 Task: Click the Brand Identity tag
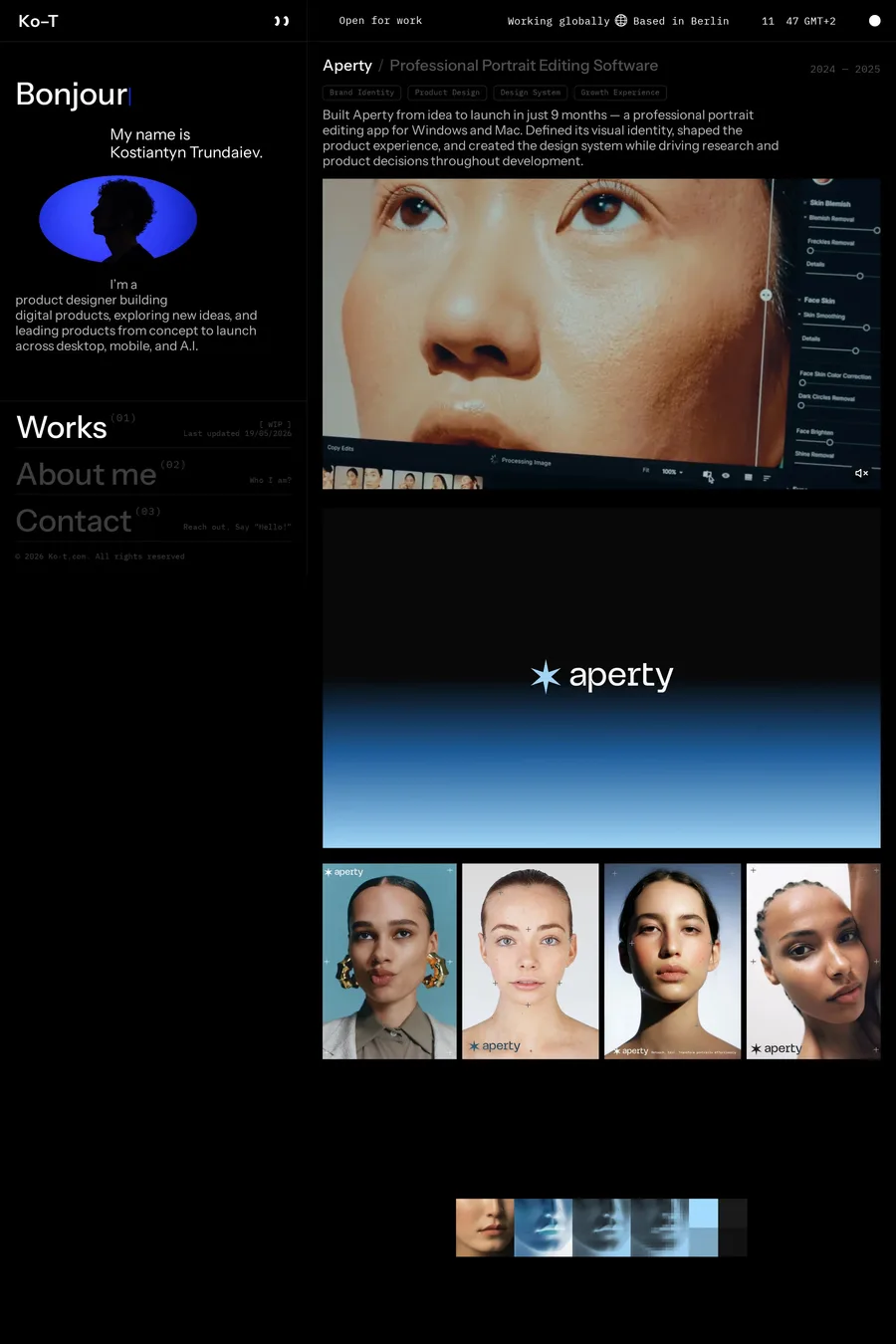point(362,93)
